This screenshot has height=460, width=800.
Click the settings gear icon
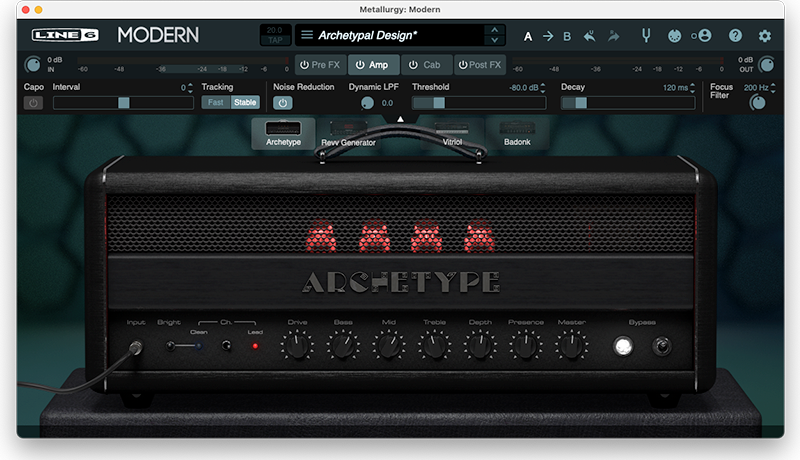(x=765, y=36)
